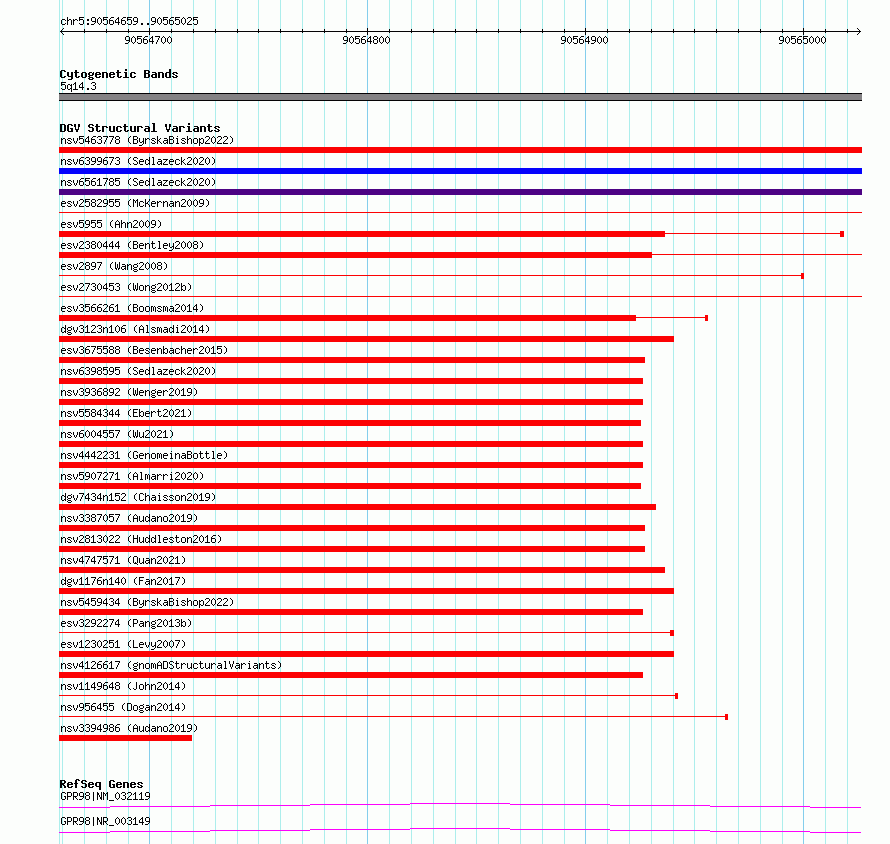Select the gray 5q14.3 cytogenetic band bar
890x844 pixels.
coord(460,97)
